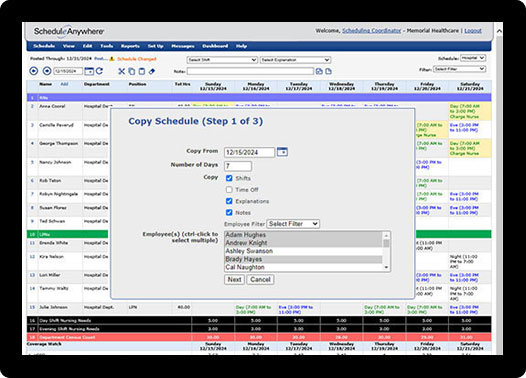Screen dimensions: 526x378
Task: Click the cut scissors icon
Action: (121, 71)
